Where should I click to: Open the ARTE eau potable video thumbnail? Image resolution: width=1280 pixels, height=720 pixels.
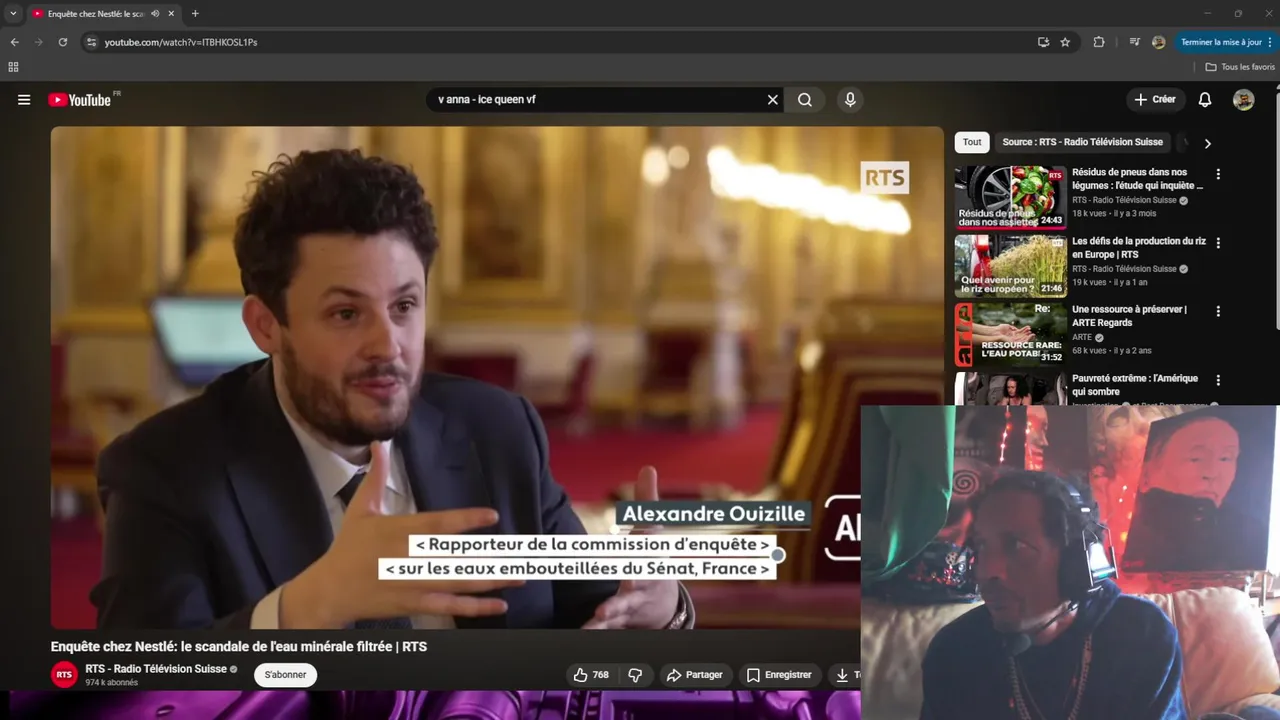pos(1010,335)
